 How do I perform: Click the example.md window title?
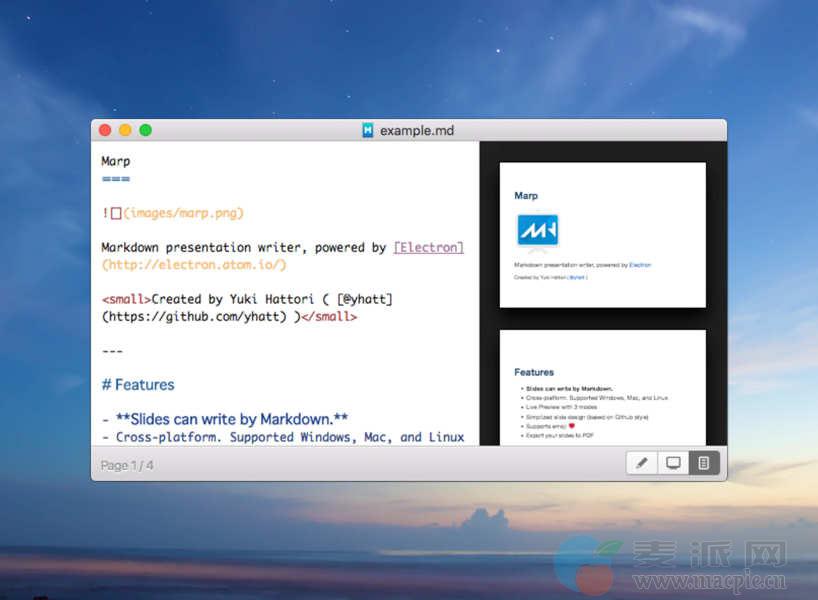point(416,130)
